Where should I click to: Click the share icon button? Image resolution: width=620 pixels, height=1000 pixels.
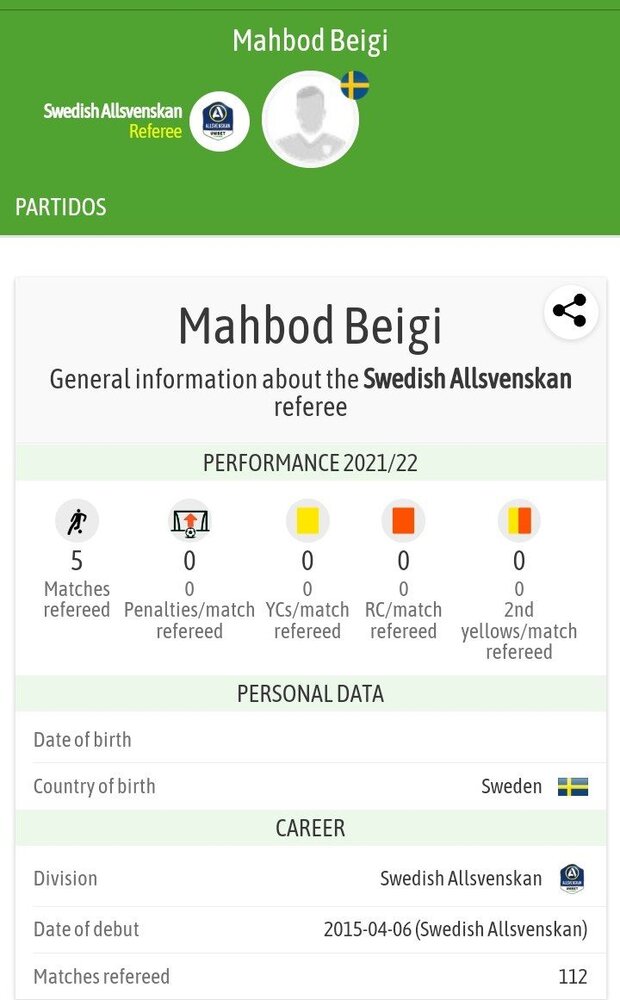click(x=570, y=311)
